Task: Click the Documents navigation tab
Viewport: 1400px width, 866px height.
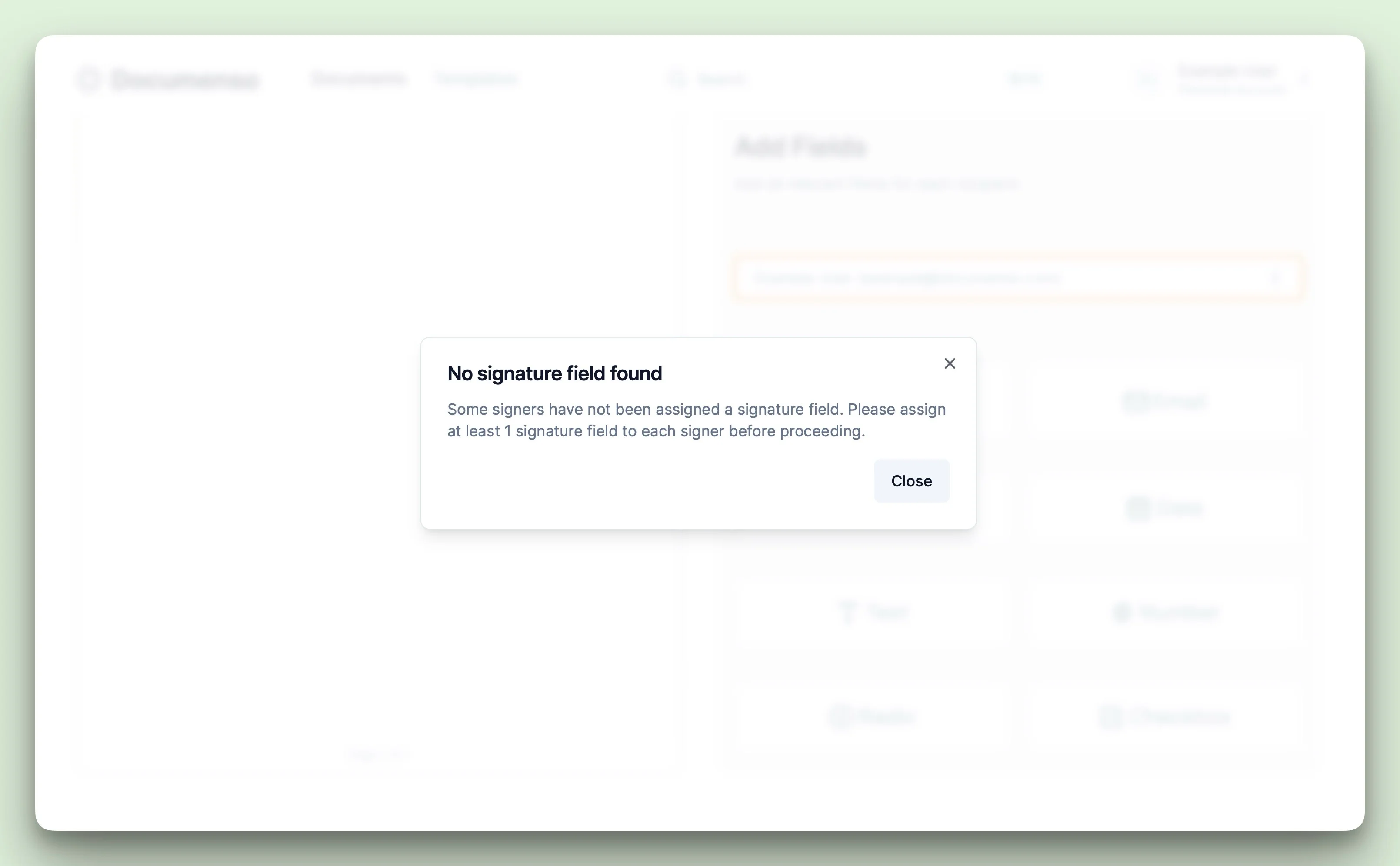Action: [x=358, y=79]
